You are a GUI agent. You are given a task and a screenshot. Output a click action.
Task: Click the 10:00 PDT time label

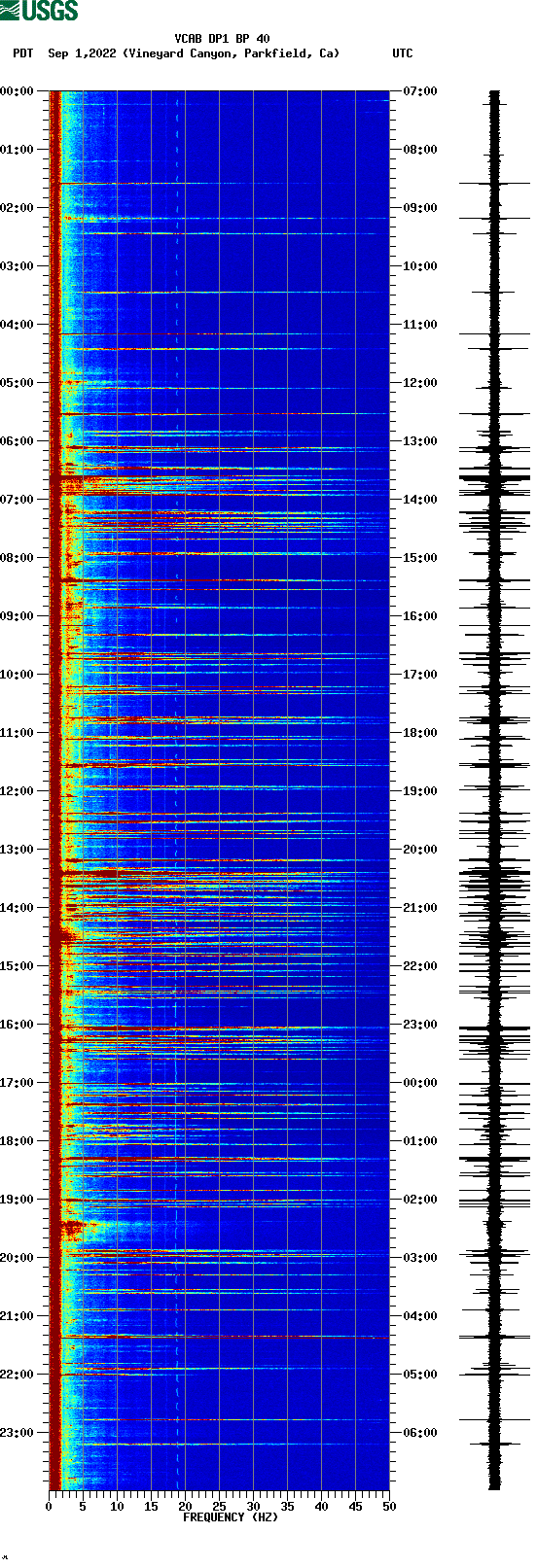coord(18,675)
